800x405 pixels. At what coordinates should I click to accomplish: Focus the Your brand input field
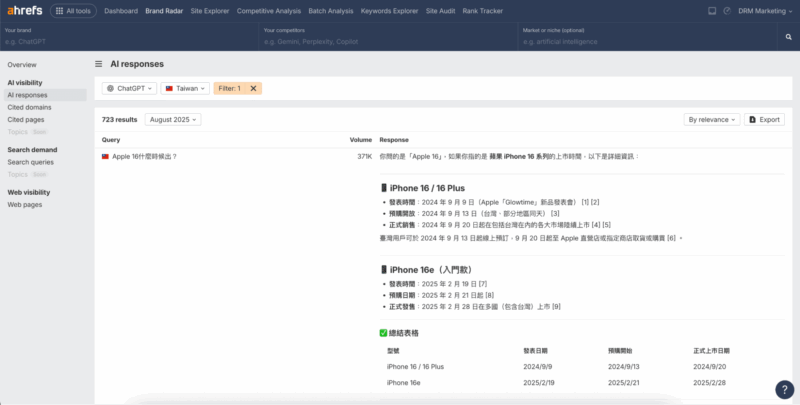(x=130, y=37)
